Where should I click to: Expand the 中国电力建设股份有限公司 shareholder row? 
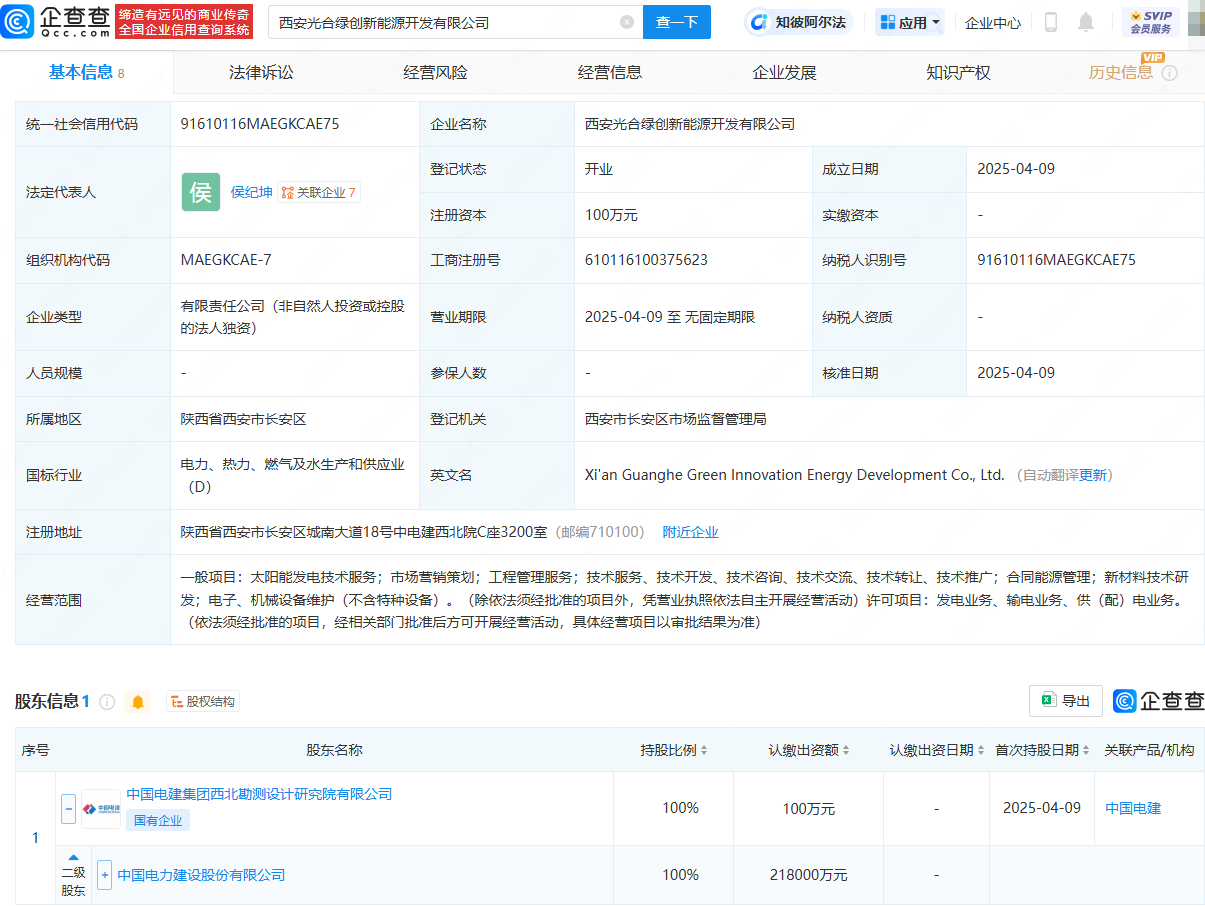pyautogui.click(x=104, y=875)
